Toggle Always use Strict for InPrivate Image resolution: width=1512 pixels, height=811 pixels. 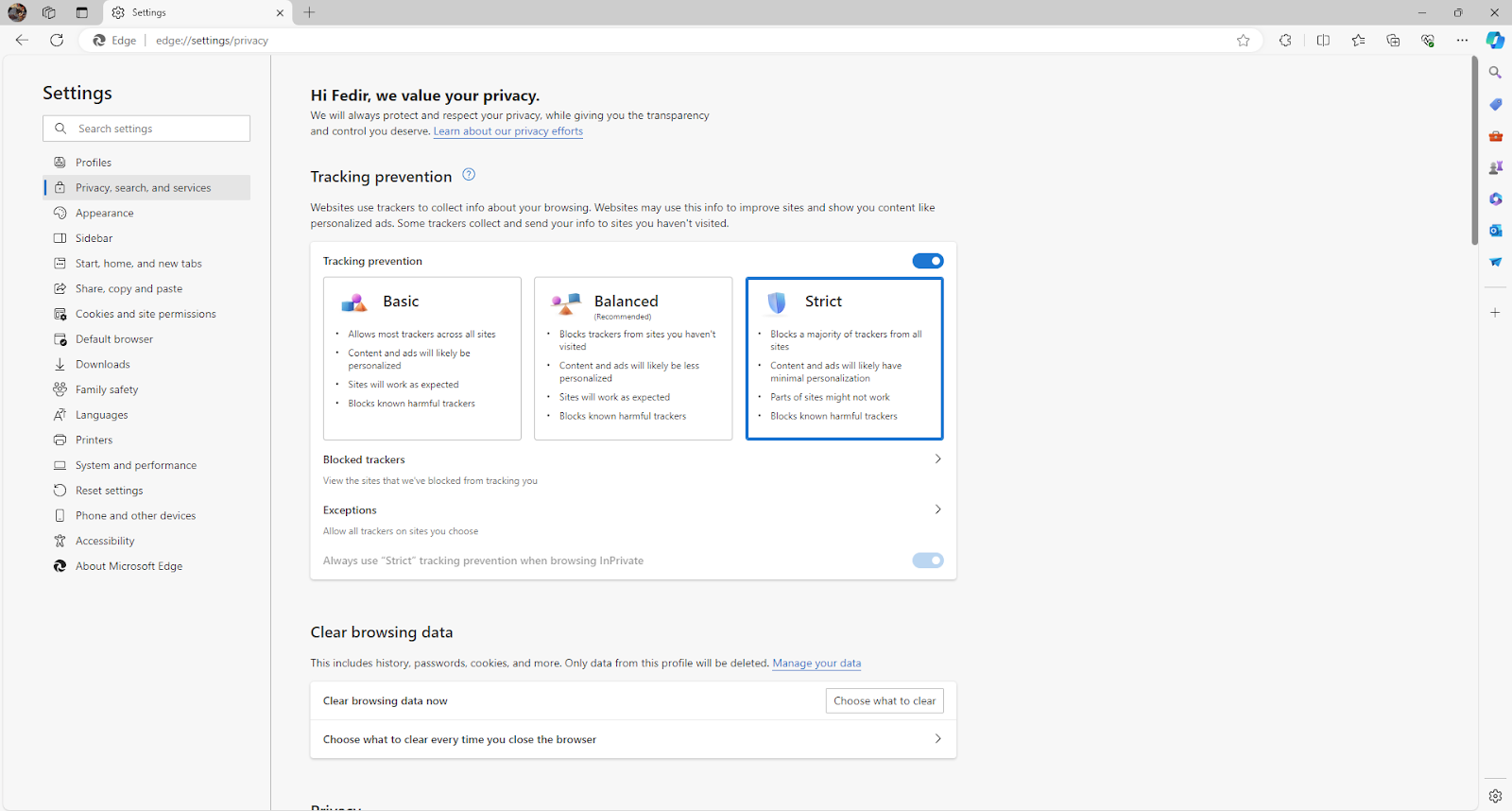pos(928,561)
